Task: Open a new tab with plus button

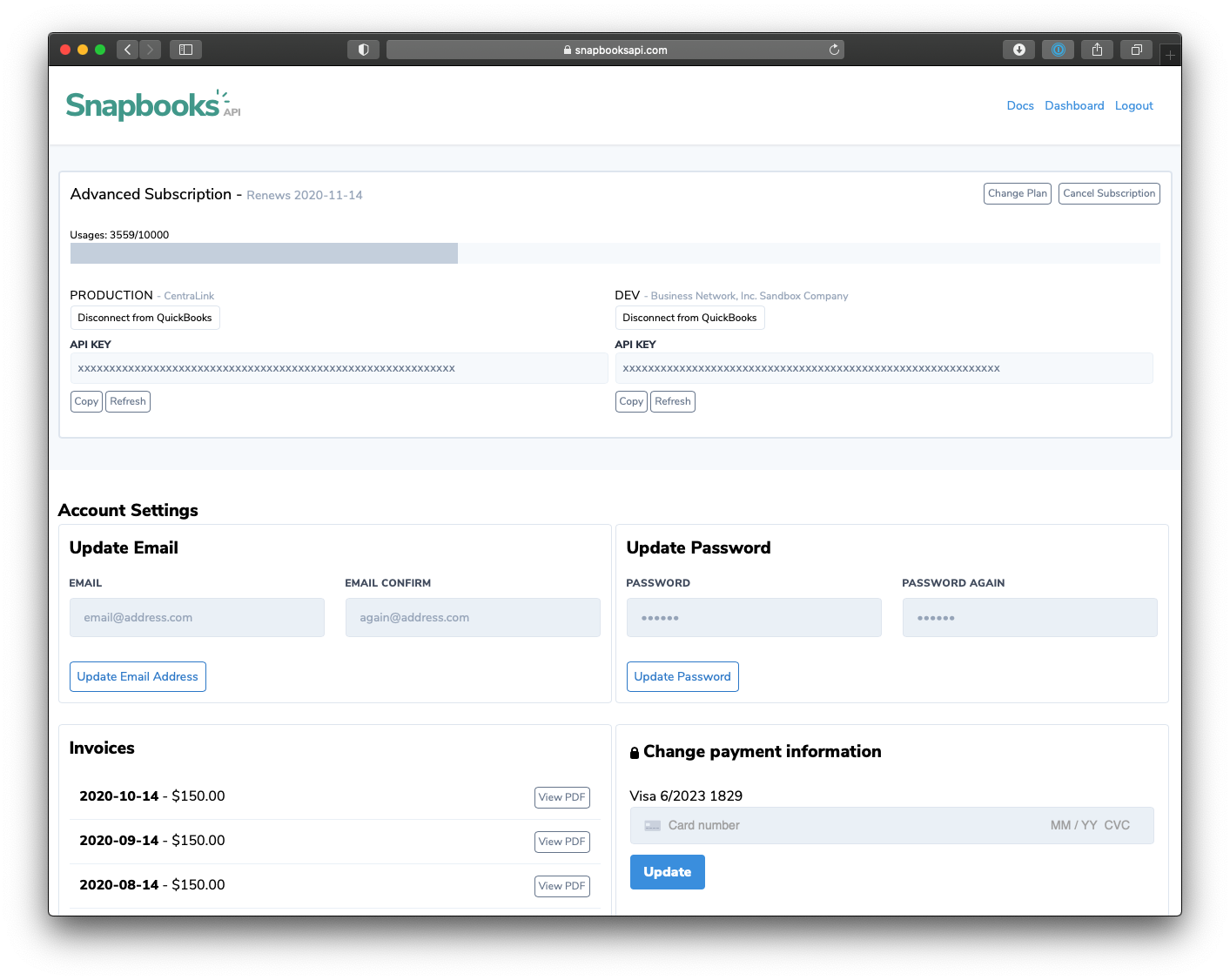Action: (1170, 55)
